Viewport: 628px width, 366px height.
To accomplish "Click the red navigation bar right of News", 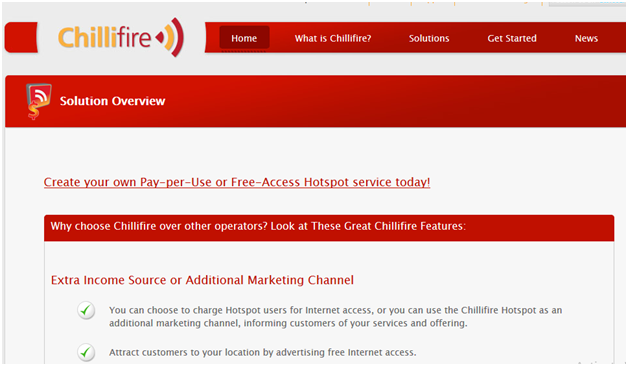I will [x=613, y=38].
